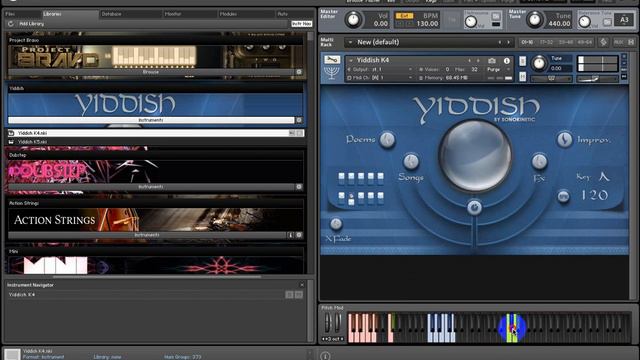Screen dimensions: 640x360
Task: Click the menorah instrument icon
Action: (x=331, y=73)
